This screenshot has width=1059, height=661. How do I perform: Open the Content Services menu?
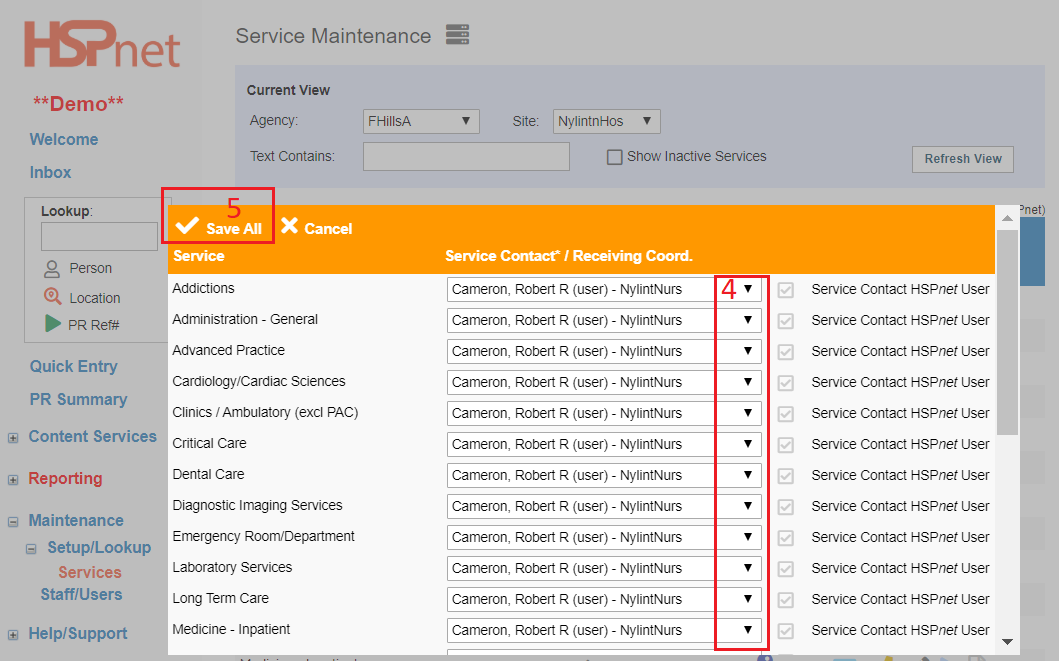pyautogui.click(x=93, y=437)
